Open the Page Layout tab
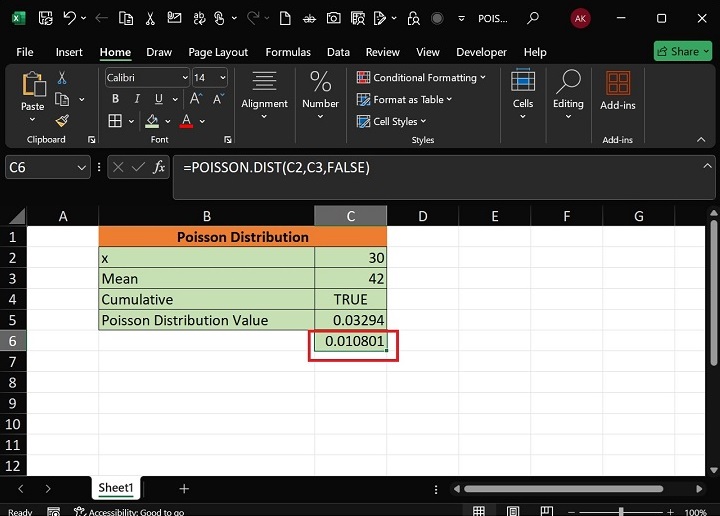 coord(218,52)
